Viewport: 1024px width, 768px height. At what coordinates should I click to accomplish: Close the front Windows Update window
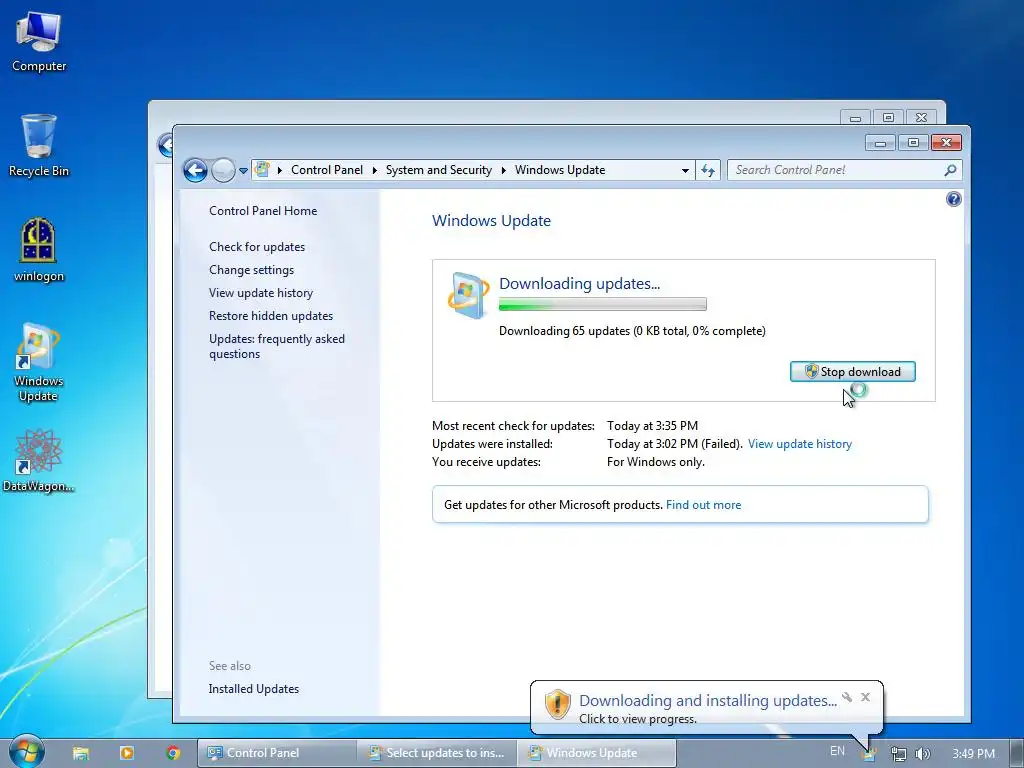pos(946,142)
